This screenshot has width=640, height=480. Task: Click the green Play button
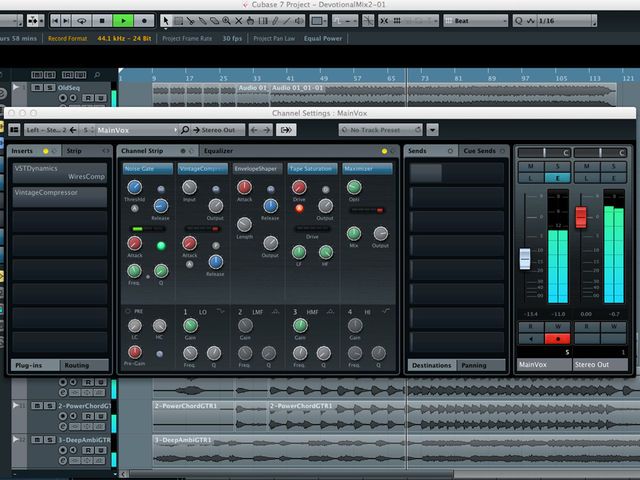pyautogui.click(x=123, y=20)
